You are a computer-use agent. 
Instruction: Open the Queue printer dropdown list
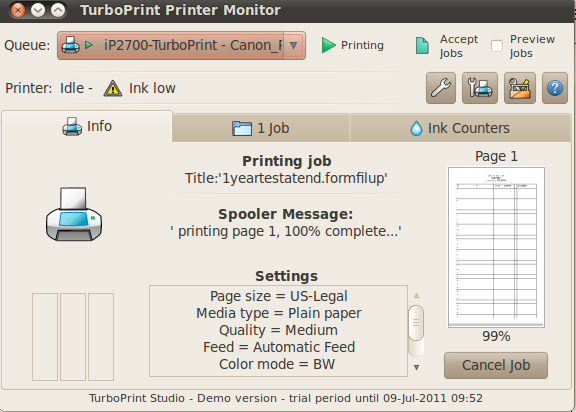tap(181, 45)
